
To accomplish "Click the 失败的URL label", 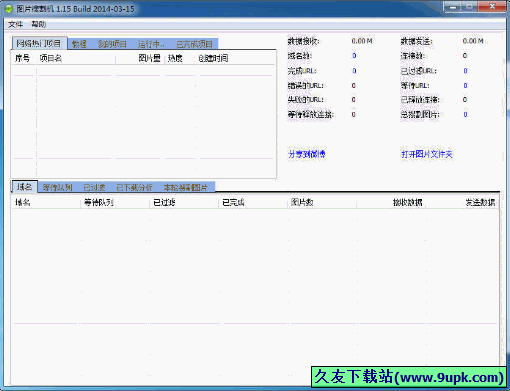I will pos(305,100).
